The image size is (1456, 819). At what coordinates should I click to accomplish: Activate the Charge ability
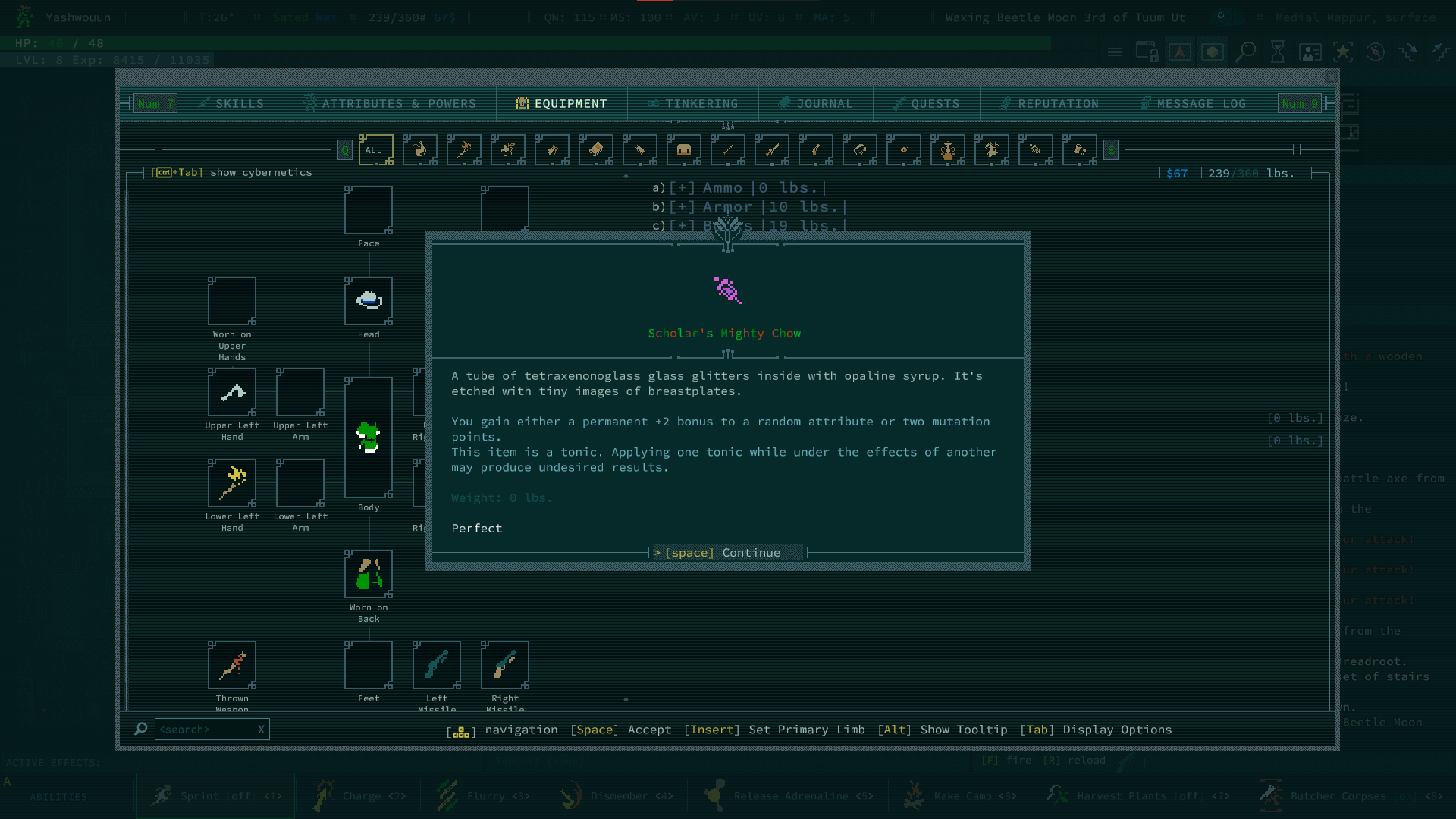point(360,796)
